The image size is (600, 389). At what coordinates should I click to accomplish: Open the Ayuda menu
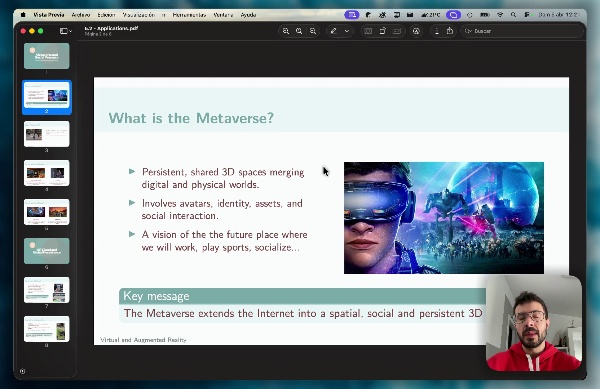click(x=248, y=15)
